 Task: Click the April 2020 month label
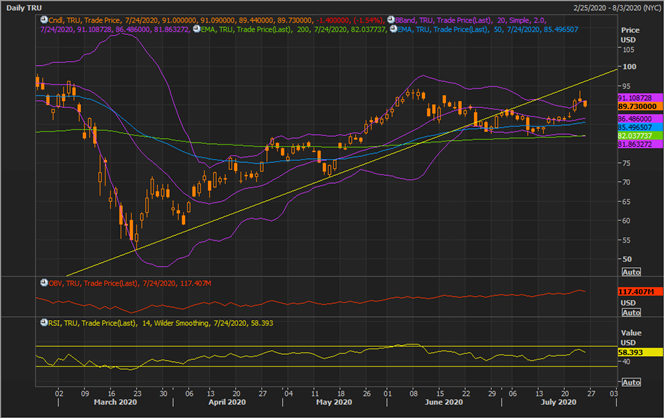(x=227, y=402)
